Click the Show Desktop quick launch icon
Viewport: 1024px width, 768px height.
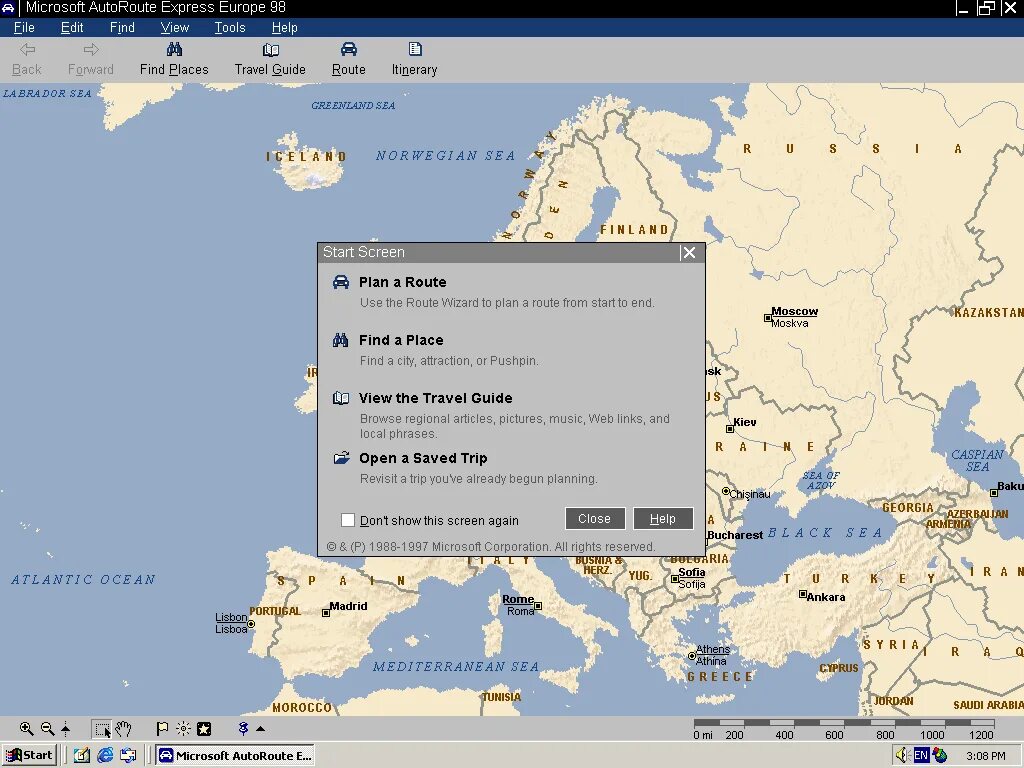(x=82, y=755)
